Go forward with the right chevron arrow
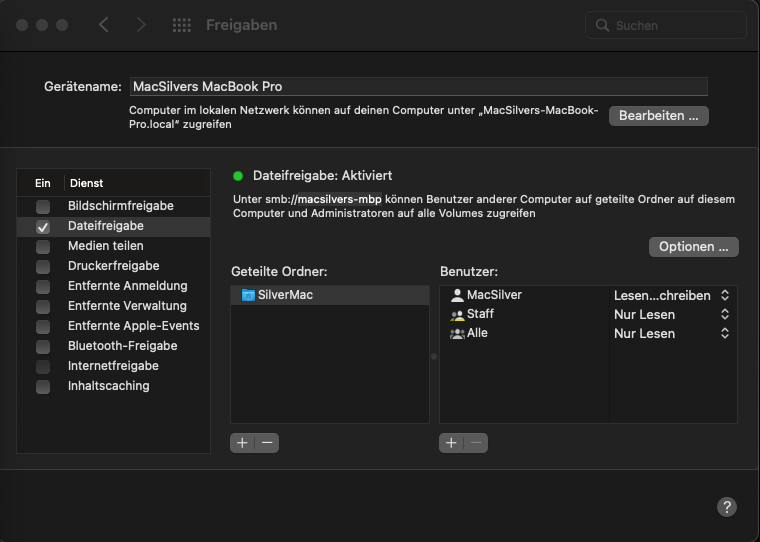 pos(141,25)
